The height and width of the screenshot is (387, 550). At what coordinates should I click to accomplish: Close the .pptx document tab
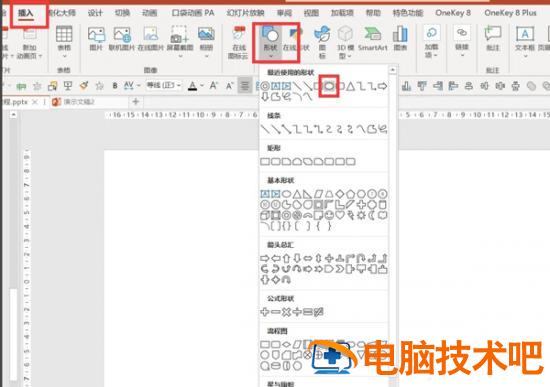pos(34,102)
